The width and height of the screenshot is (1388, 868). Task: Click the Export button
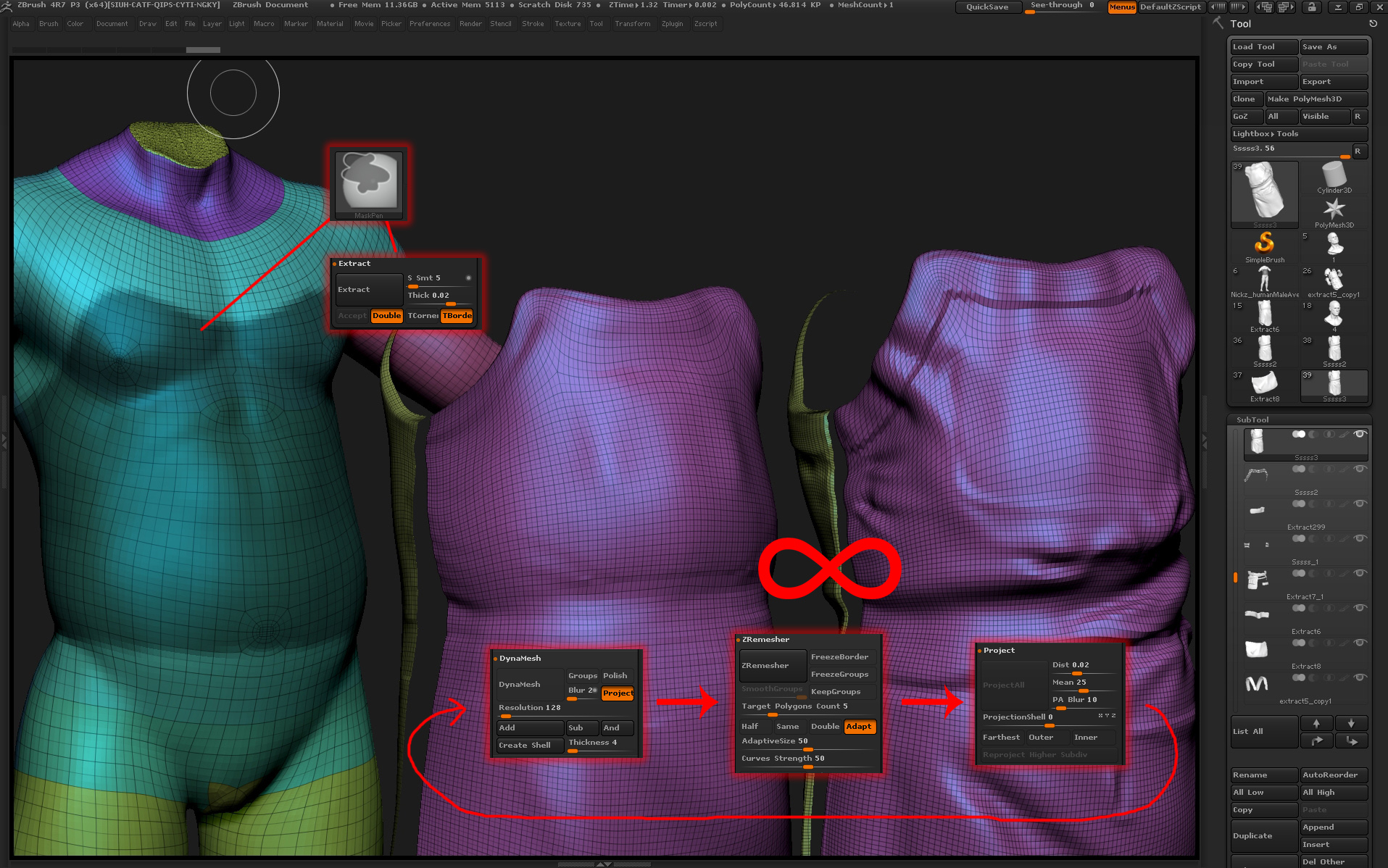point(1334,82)
